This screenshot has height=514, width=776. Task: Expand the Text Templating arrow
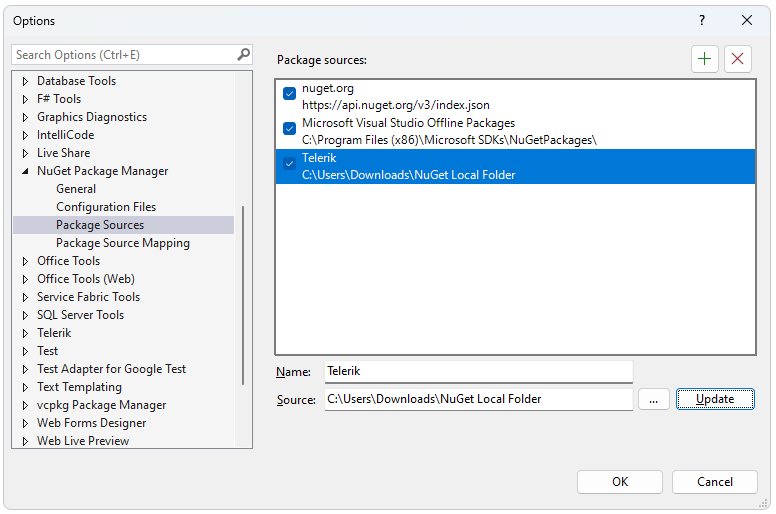[x=25, y=387]
